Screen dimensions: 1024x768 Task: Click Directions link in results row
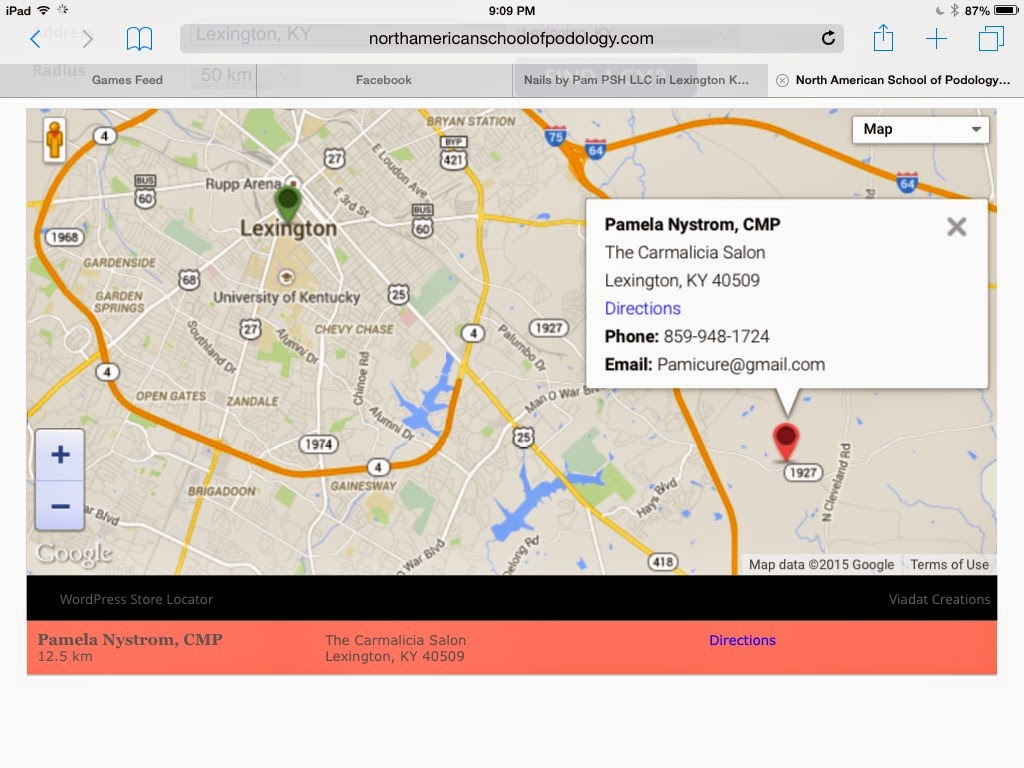(x=742, y=640)
